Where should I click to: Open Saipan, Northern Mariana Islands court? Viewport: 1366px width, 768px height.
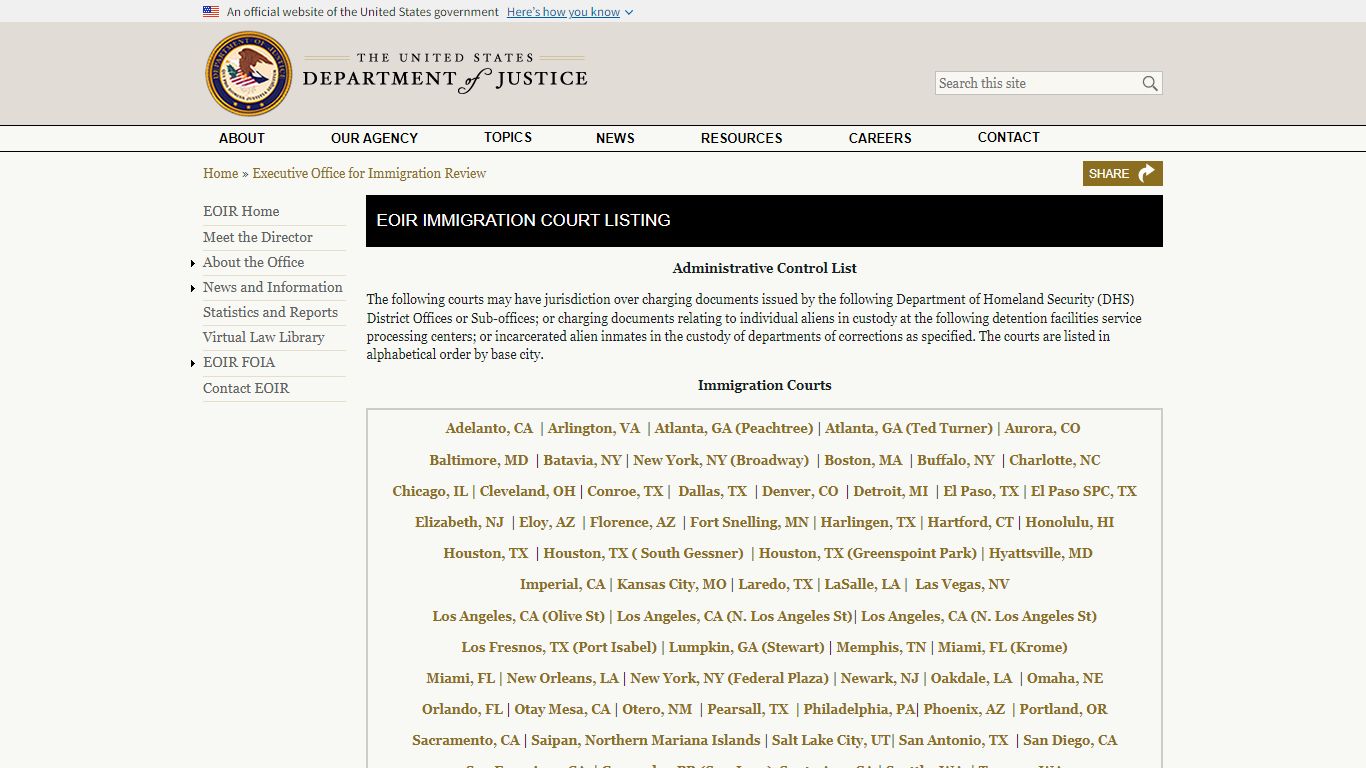(x=646, y=740)
